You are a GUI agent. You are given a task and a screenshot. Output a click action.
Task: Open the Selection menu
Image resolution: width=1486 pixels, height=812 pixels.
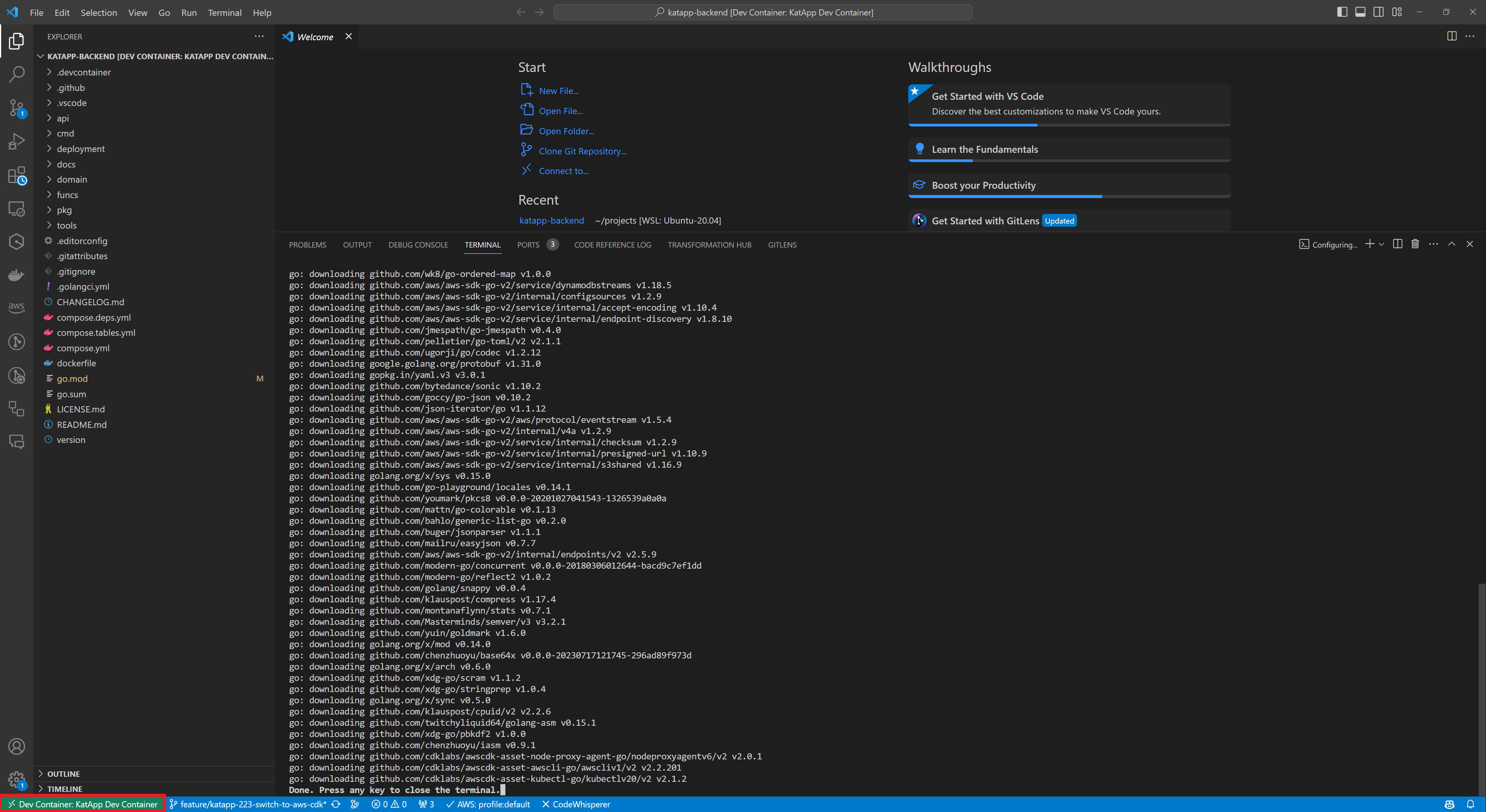point(99,12)
